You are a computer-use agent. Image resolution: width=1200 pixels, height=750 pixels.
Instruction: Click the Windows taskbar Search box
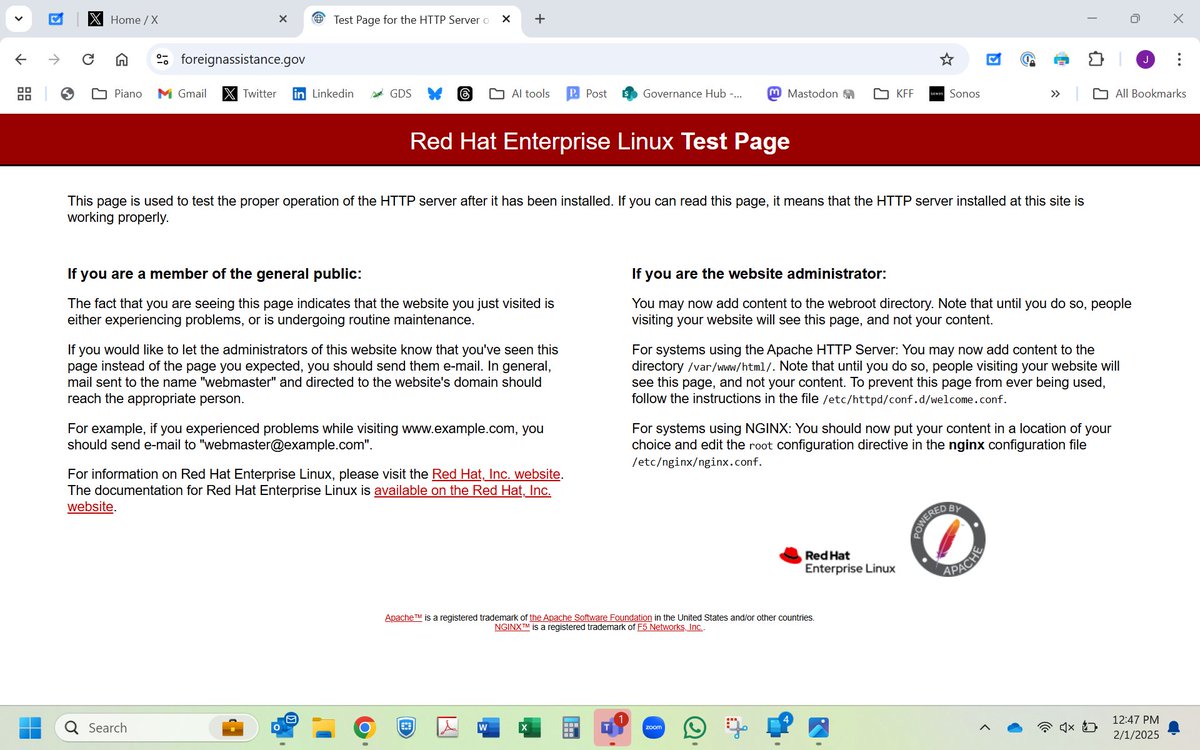click(156, 727)
